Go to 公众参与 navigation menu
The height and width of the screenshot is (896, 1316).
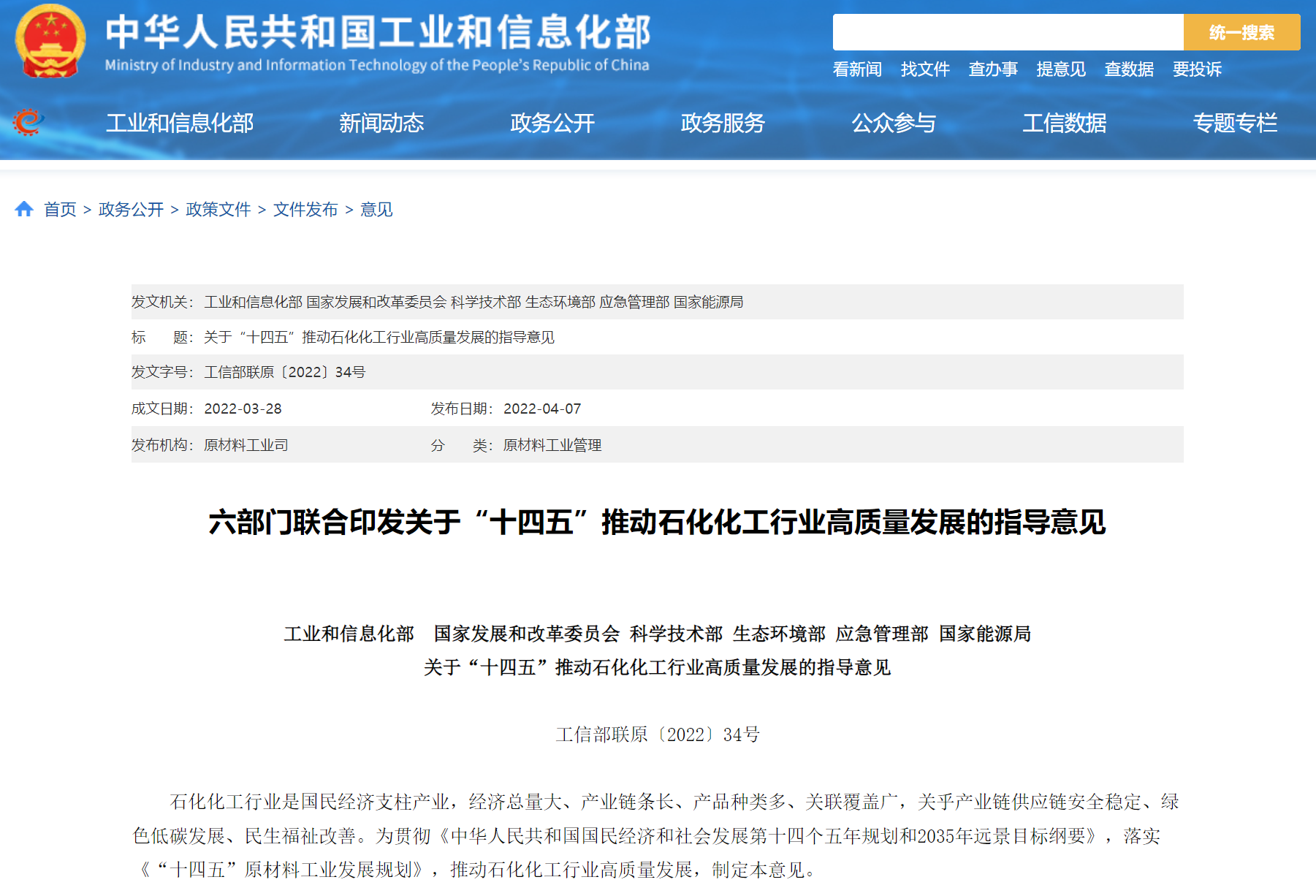(x=894, y=123)
